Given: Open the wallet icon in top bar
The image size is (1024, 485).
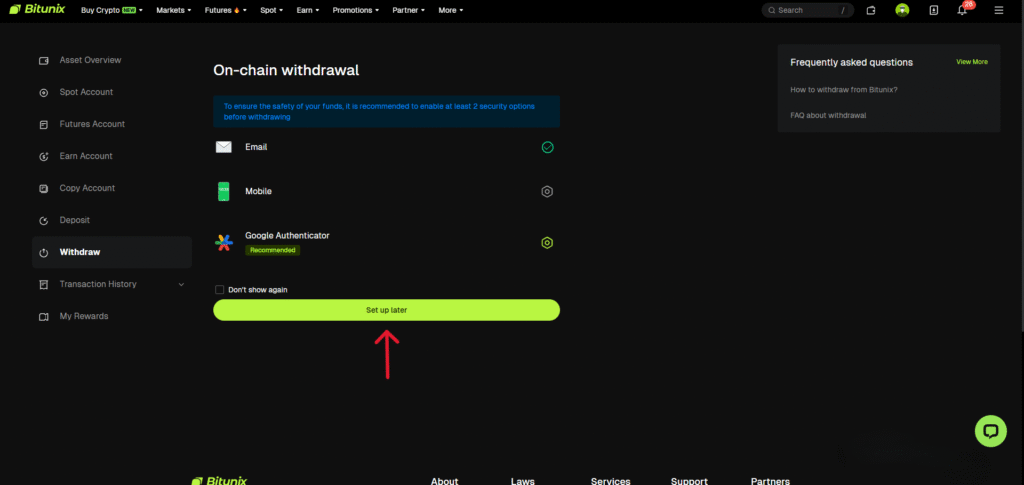Looking at the screenshot, I should 871,10.
